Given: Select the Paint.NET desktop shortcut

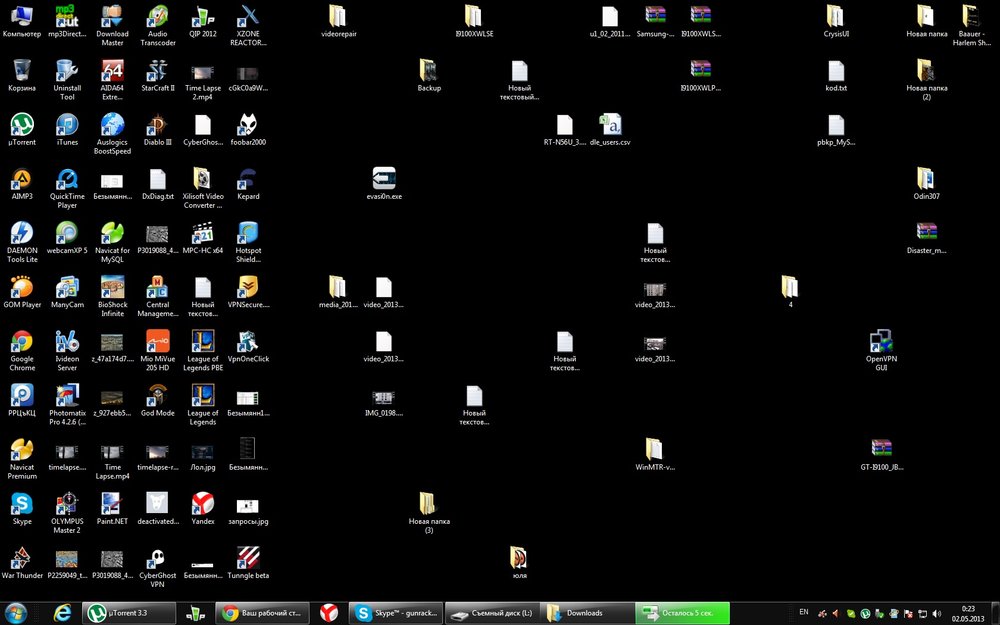Looking at the screenshot, I should [x=112, y=505].
